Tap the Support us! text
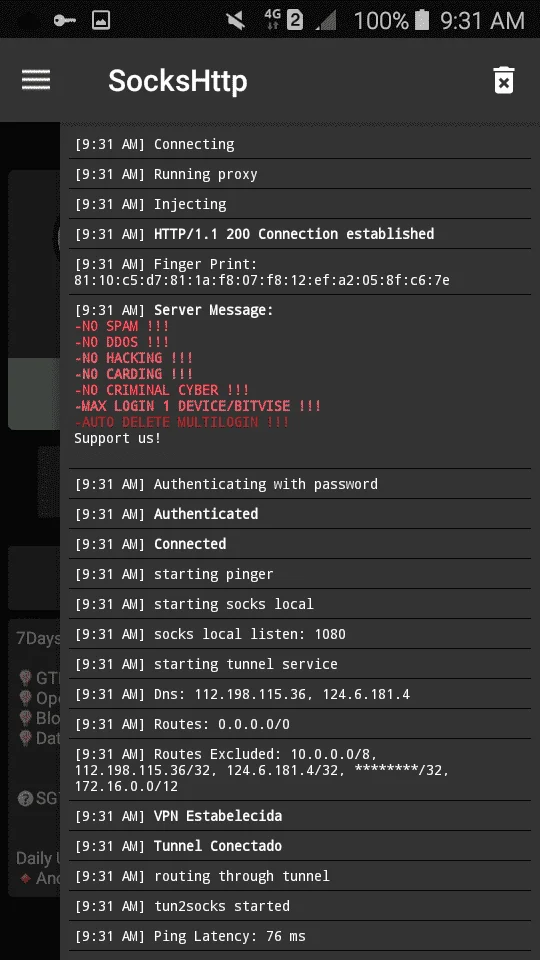This screenshot has width=540, height=960. point(118,438)
